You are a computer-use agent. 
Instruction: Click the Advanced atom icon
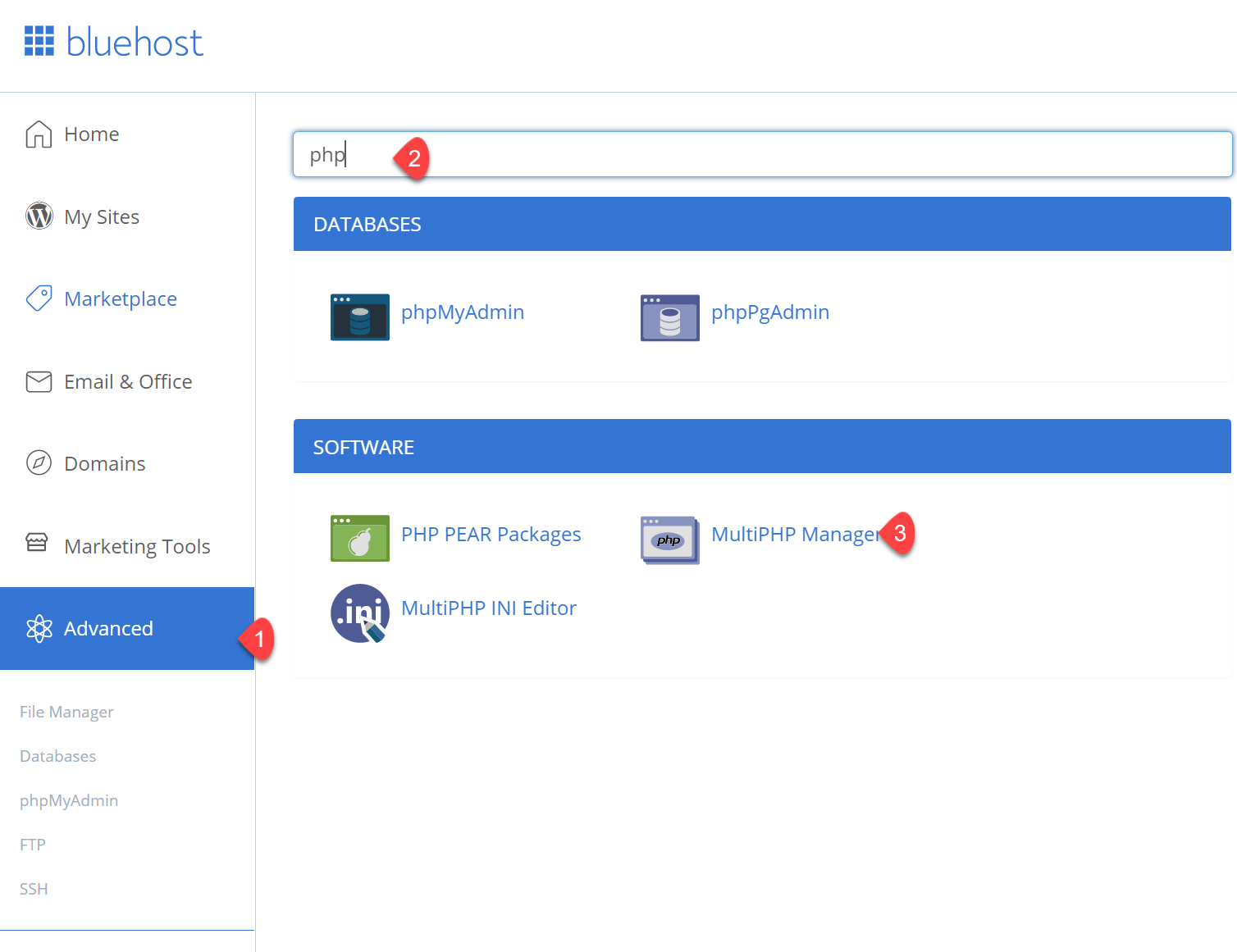coord(39,628)
